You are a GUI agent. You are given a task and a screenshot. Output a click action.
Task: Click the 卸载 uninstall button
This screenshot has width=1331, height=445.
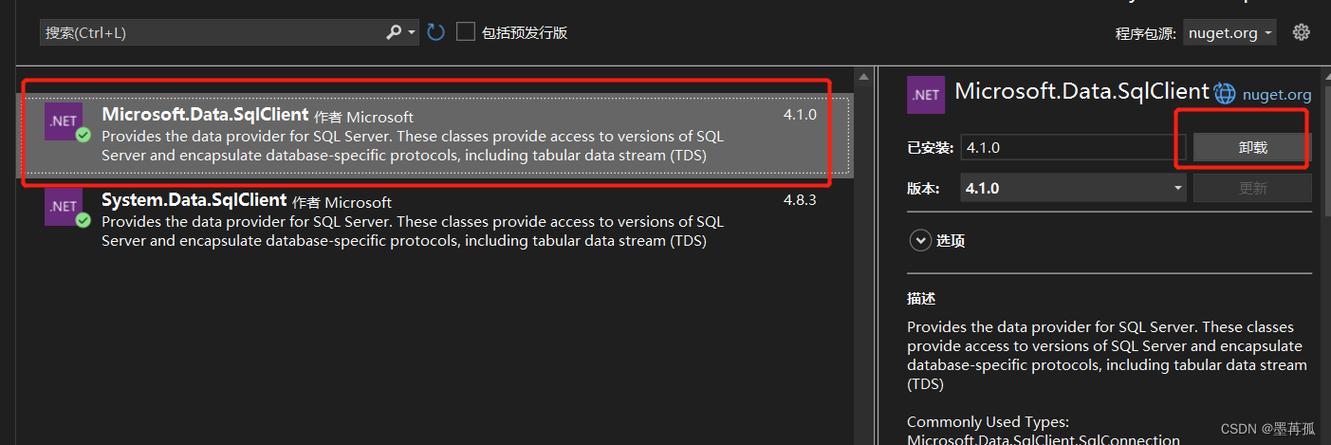click(1252, 147)
